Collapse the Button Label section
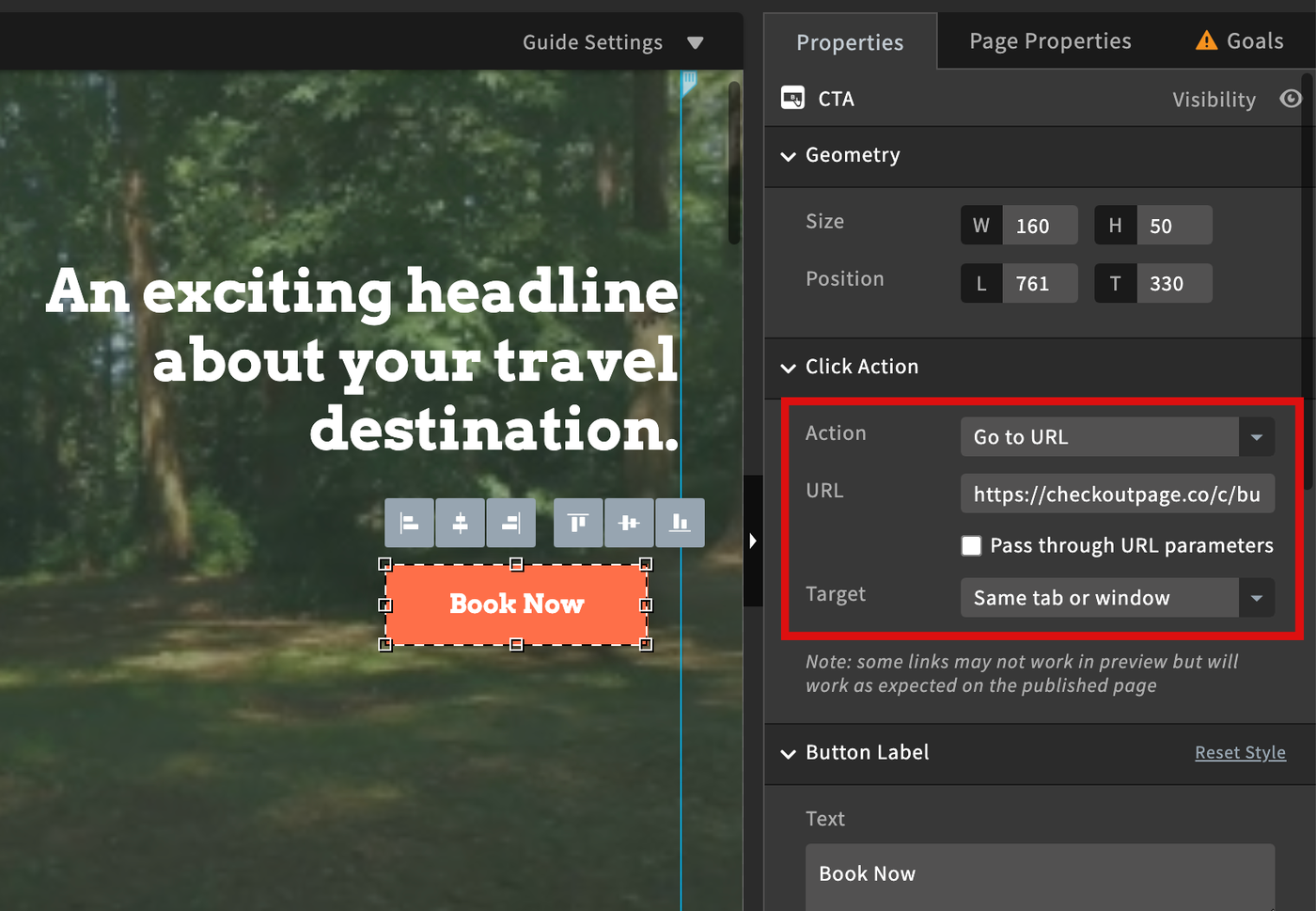Screen dimensions: 1316x911 788,753
